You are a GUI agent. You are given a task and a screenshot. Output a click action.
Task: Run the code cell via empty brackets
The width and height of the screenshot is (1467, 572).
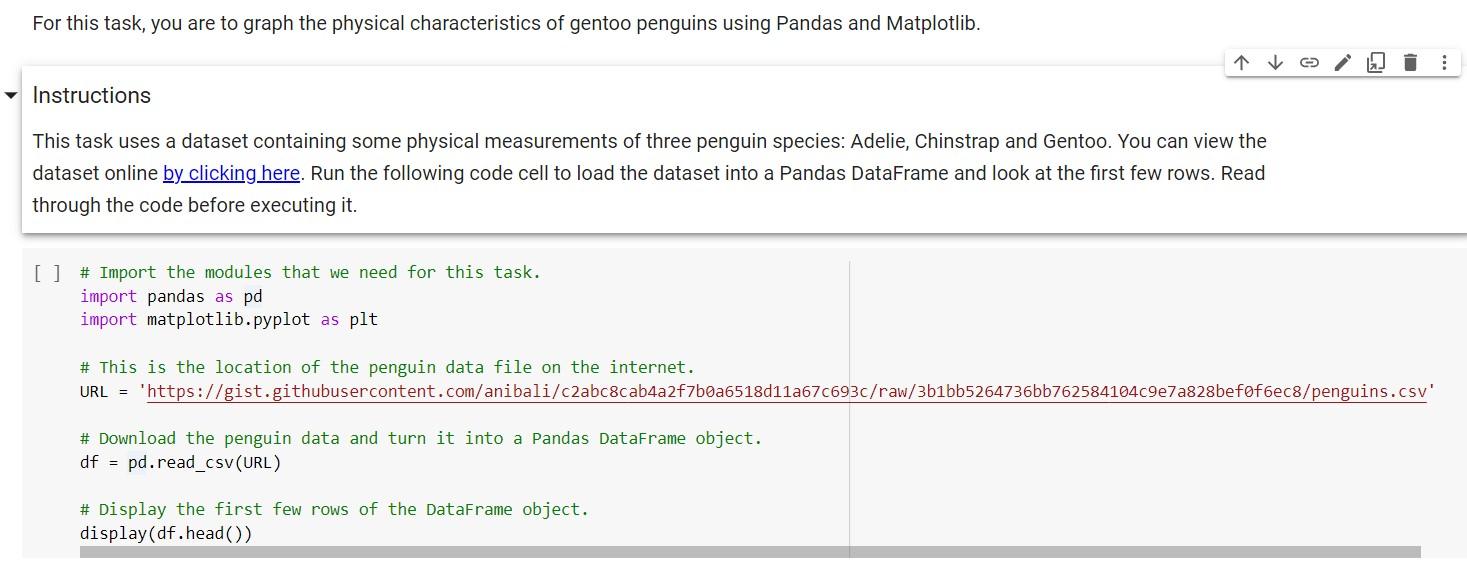click(x=47, y=273)
